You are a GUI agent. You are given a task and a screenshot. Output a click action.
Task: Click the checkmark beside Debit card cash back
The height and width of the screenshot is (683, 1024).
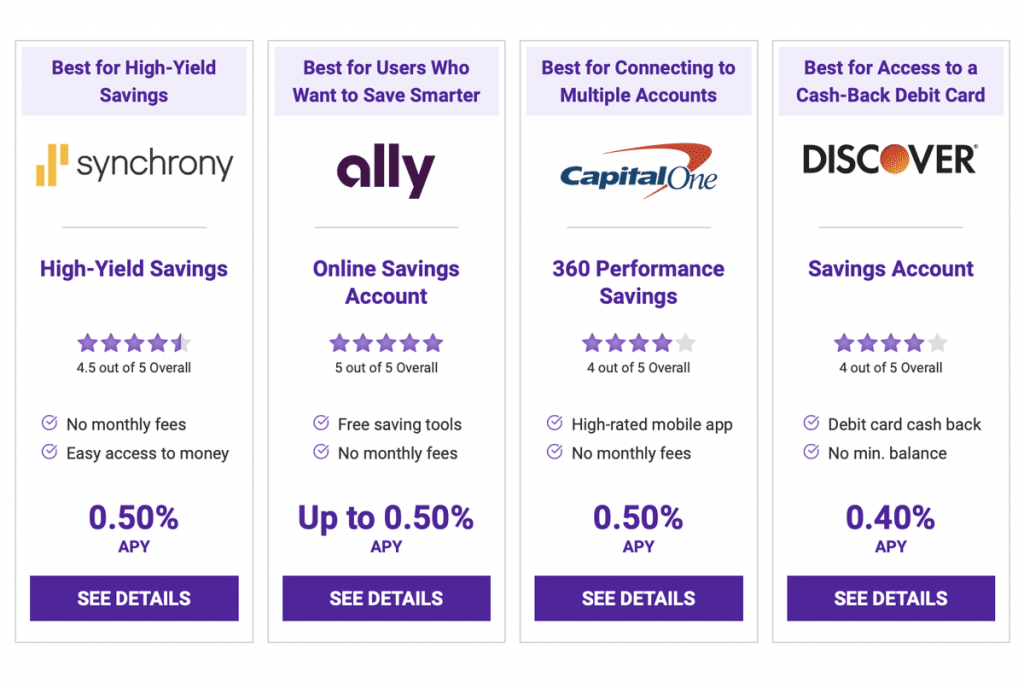tap(811, 423)
